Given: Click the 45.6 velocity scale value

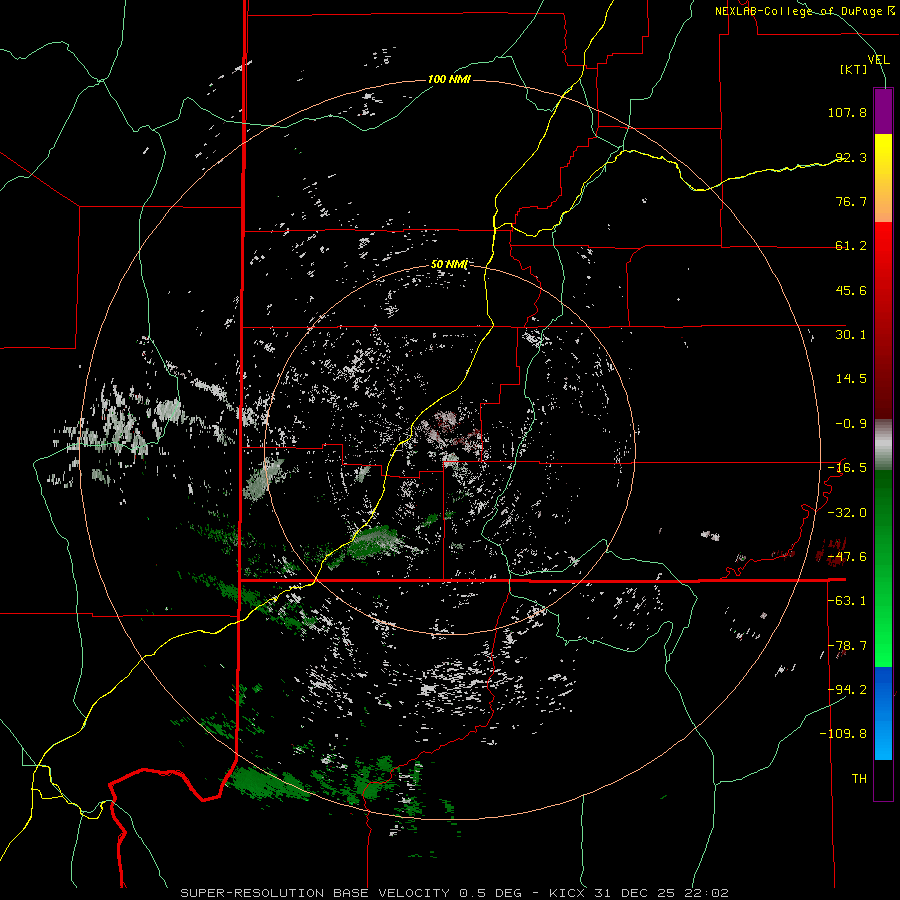Looking at the screenshot, I should click(x=851, y=290).
